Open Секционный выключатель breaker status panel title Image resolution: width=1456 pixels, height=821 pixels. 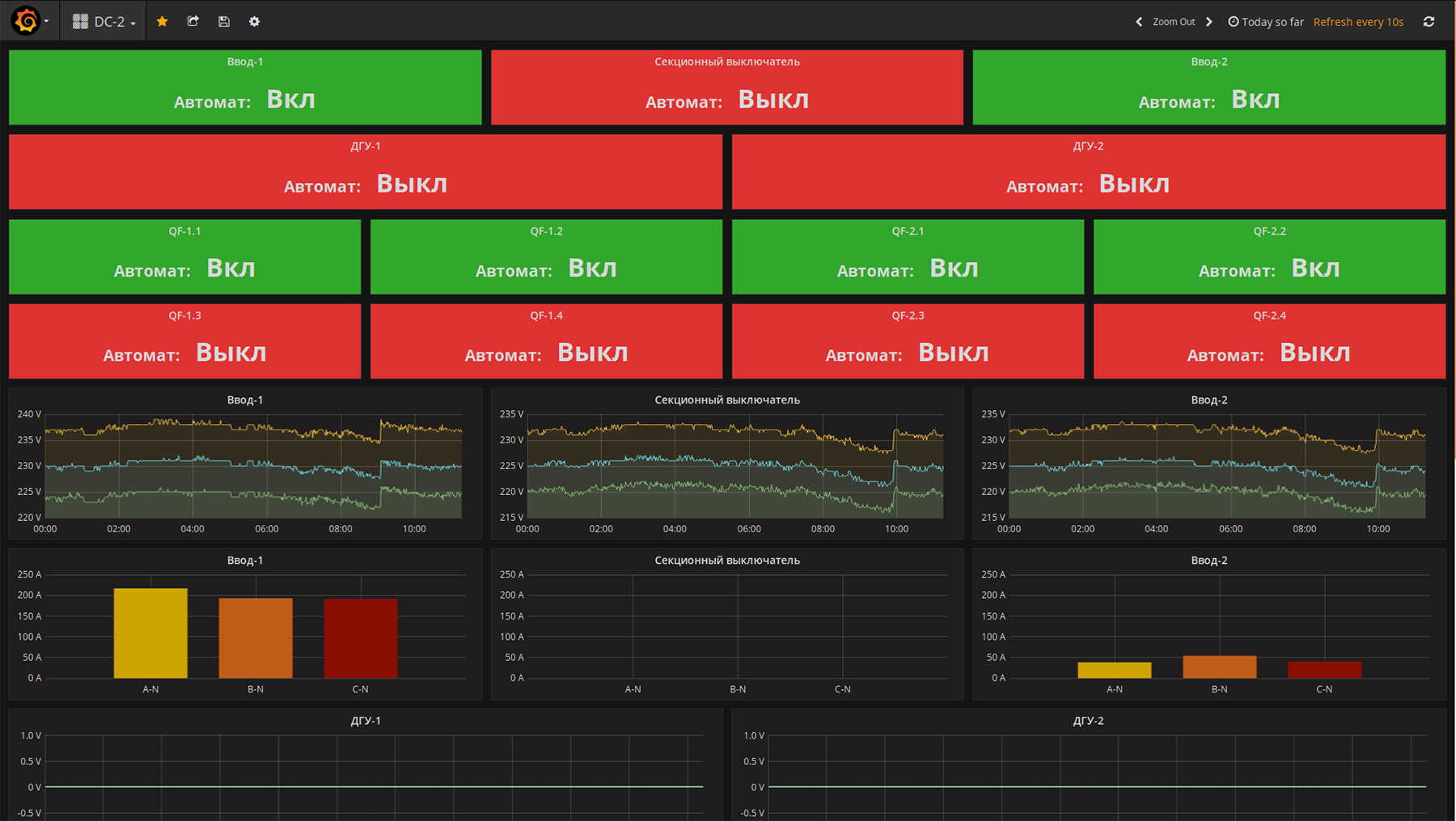(727, 61)
